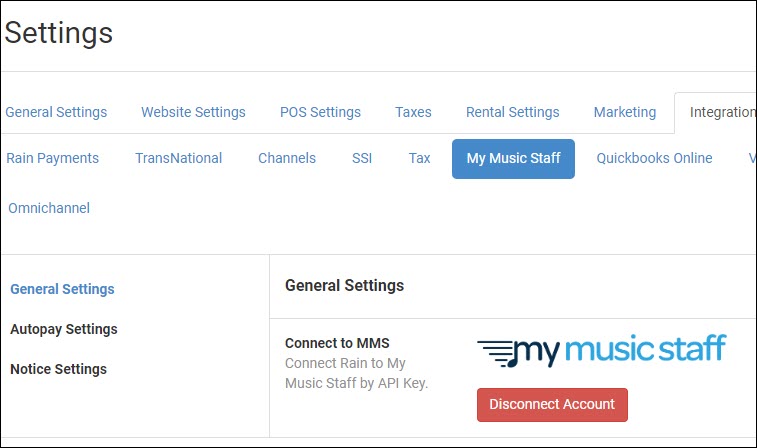
Task: Open the top General Settings tab
Action: (x=56, y=112)
